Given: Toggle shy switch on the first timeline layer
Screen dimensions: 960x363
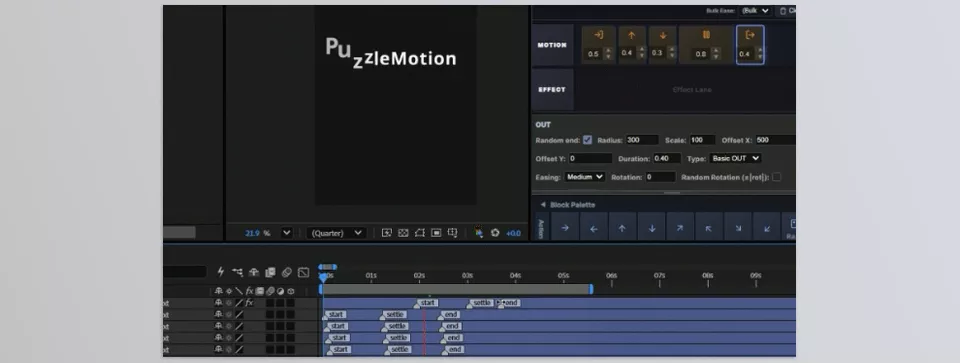Looking at the screenshot, I should [219, 302].
